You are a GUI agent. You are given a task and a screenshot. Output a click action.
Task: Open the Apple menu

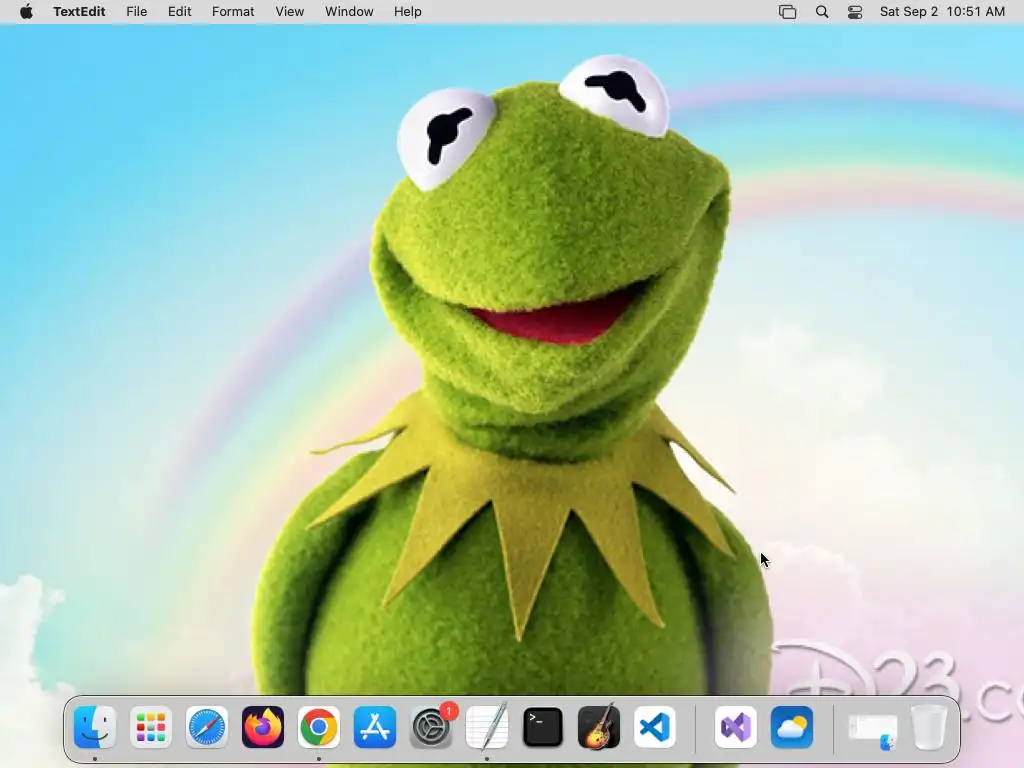coord(26,12)
